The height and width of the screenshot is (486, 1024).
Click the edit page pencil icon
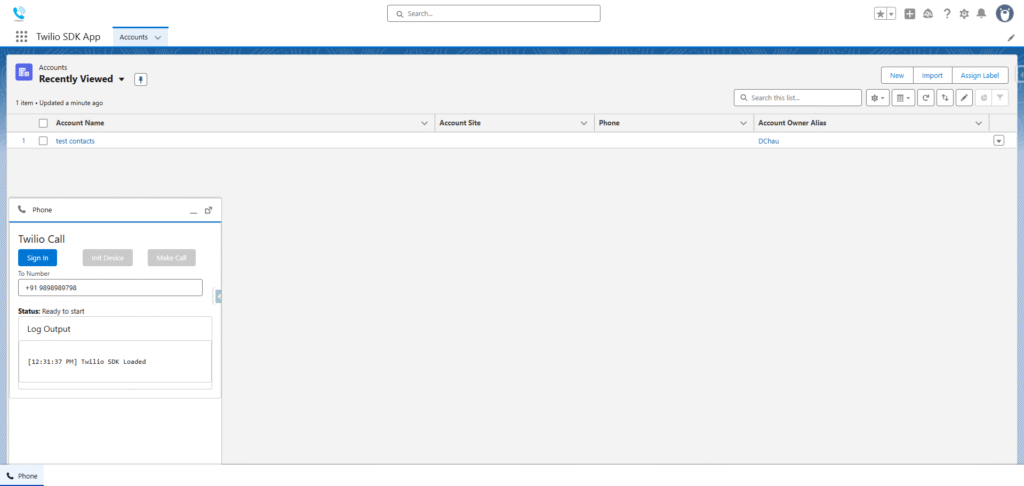[x=1011, y=38]
